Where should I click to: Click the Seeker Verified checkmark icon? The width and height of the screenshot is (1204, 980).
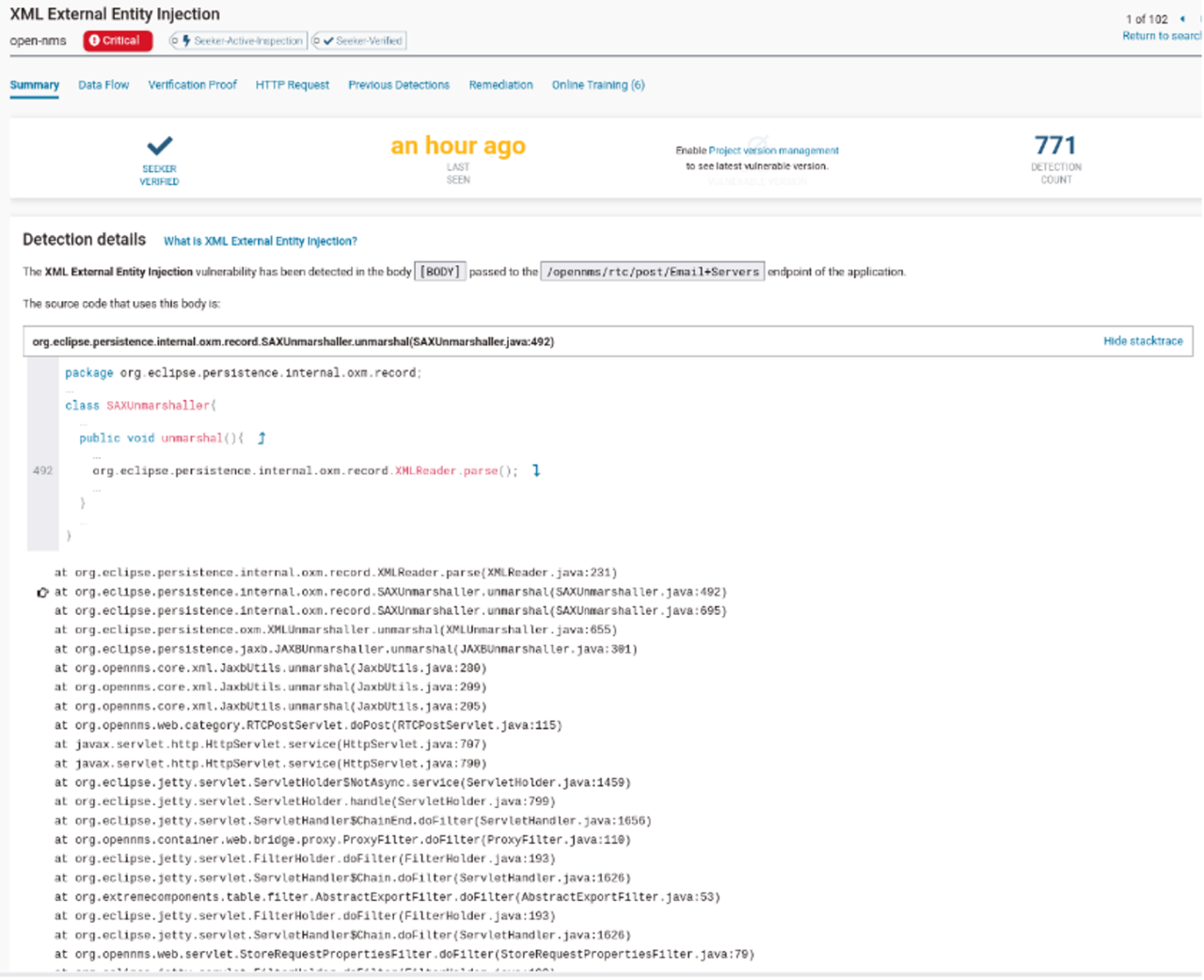click(x=160, y=146)
